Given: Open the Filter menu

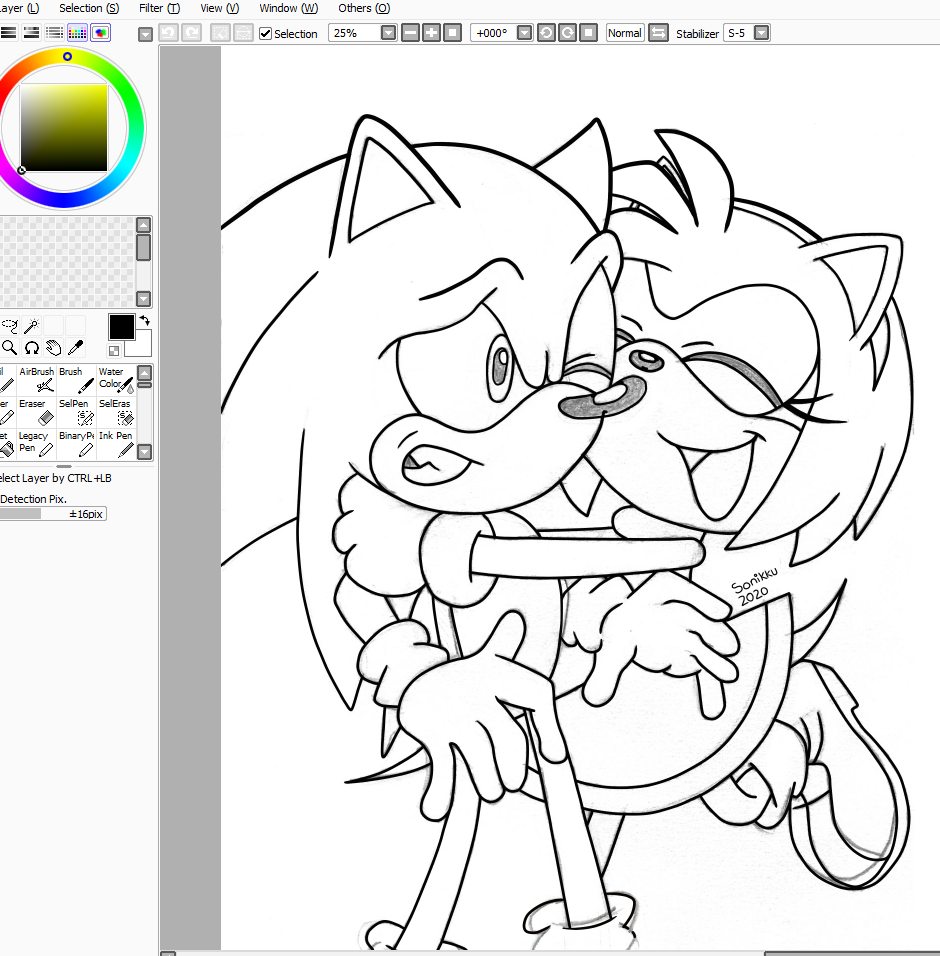Looking at the screenshot, I should (160, 8).
